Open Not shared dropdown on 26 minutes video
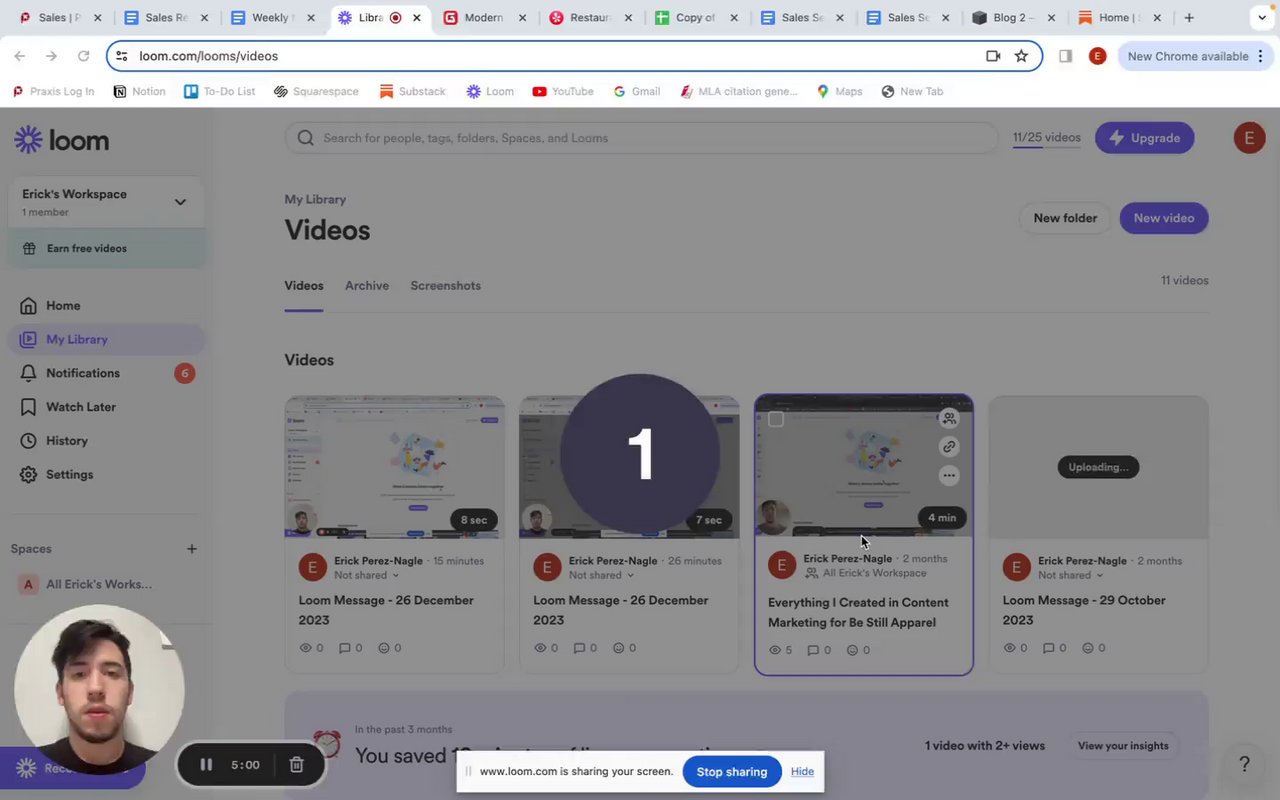Viewport: 1280px width, 800px height. click(601, 576)
